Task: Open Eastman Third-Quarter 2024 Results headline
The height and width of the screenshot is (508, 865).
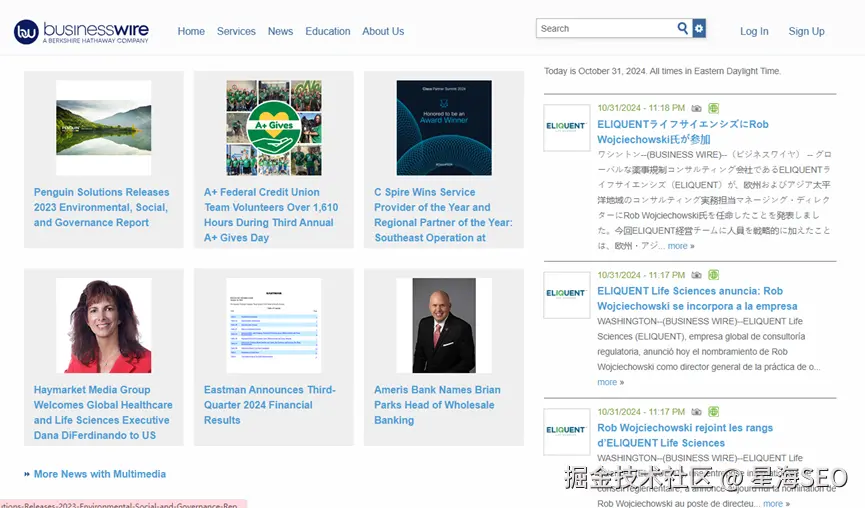Action: (x=270, y=405)
